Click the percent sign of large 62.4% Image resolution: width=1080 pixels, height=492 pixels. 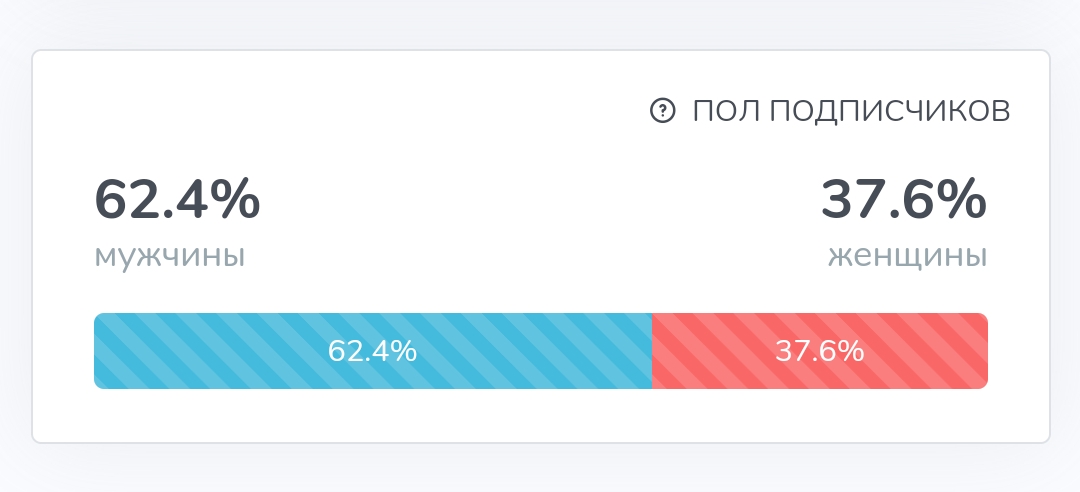pyautogui.click(x=238, y=200)
